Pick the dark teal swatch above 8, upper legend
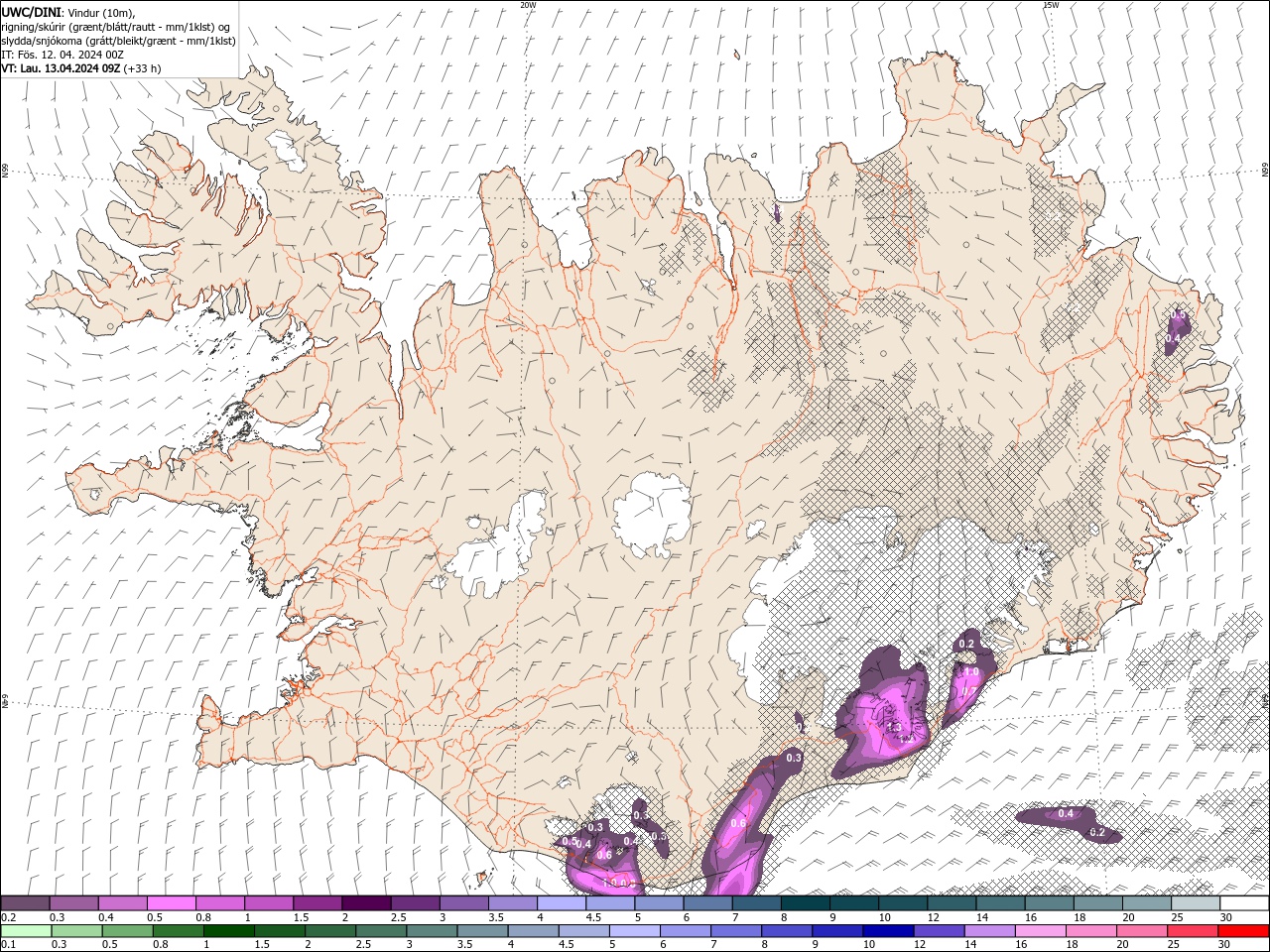Viewport: 1270px width, 952px height. click(806, 903)
